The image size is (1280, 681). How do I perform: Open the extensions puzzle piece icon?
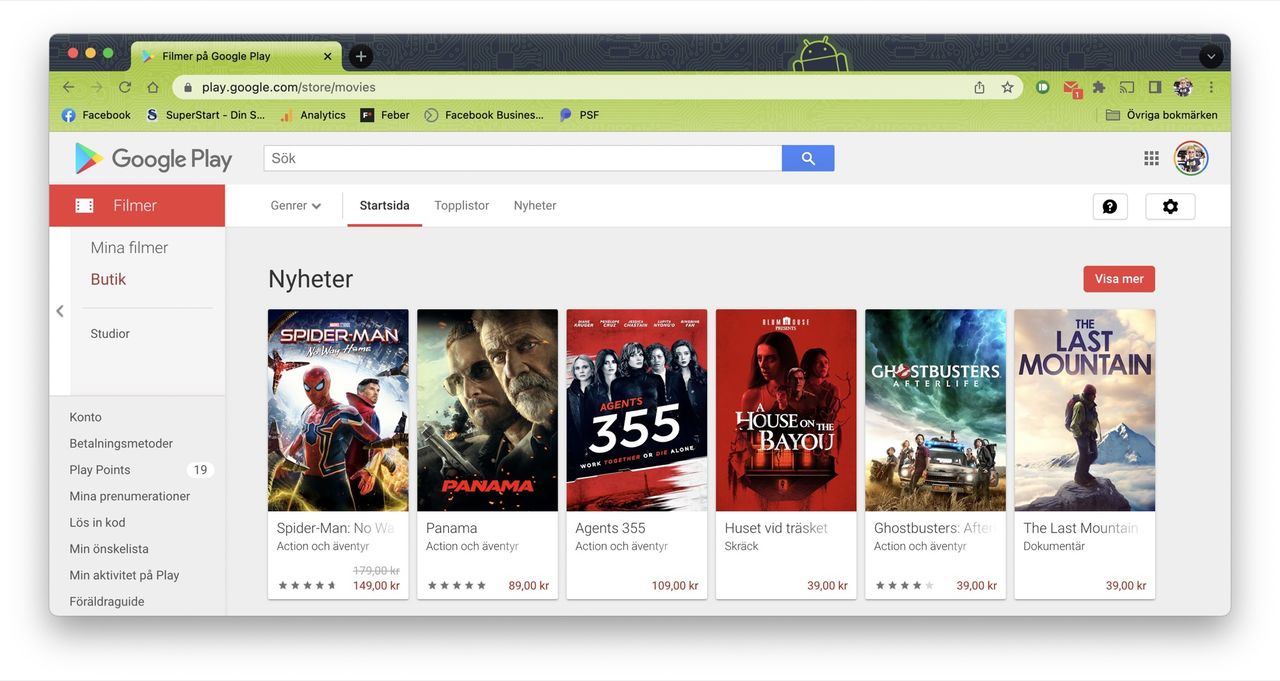tap(1098, 87)
